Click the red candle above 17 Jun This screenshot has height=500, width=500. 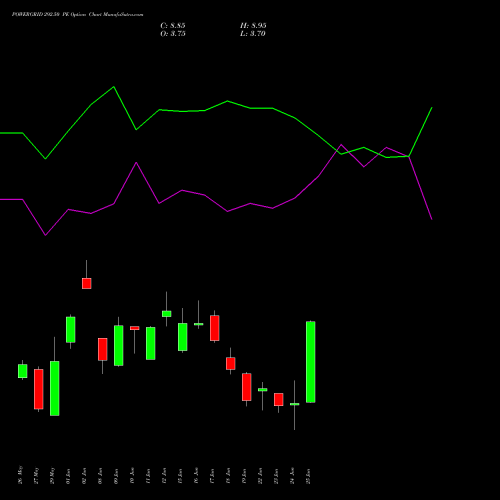[215, 328]
